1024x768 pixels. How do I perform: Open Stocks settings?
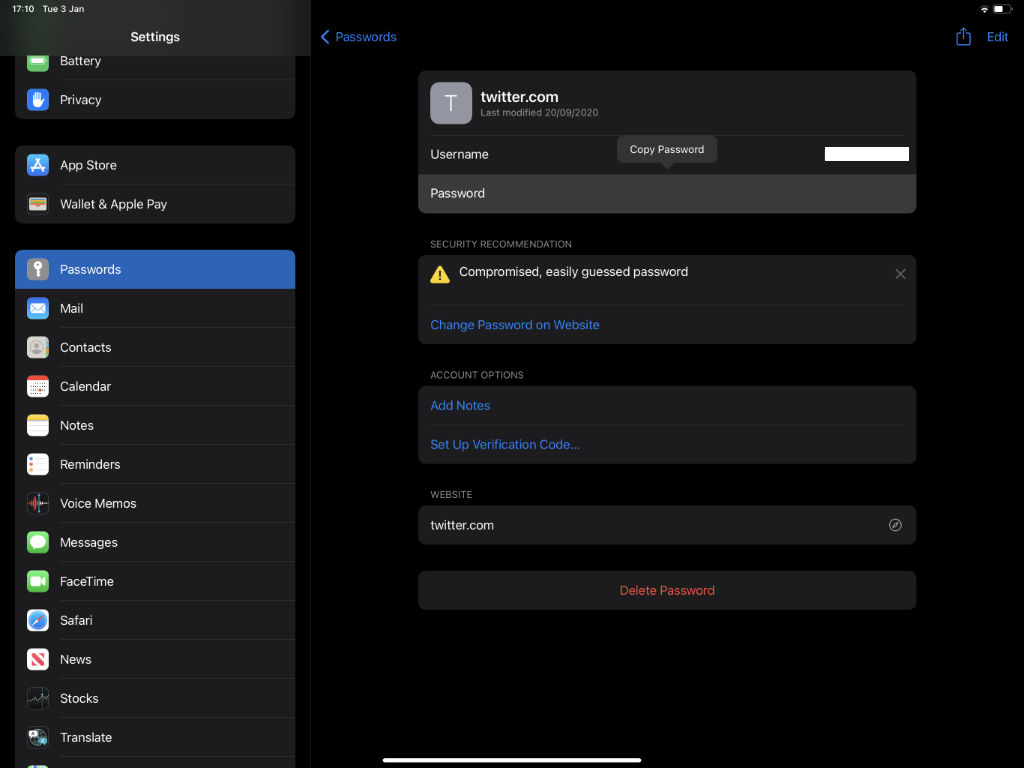155,699
